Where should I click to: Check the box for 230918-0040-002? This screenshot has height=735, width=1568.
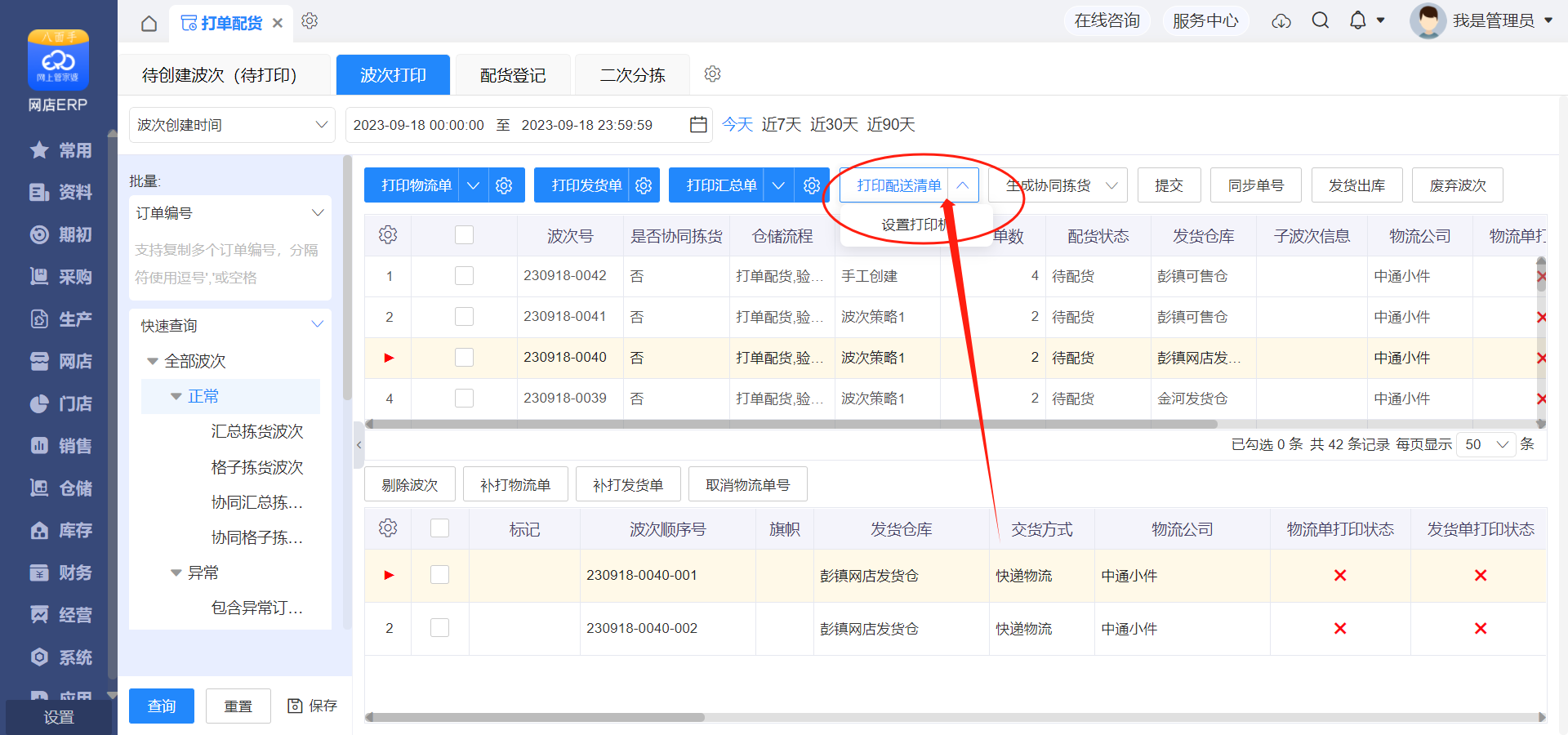click(439, 628)
